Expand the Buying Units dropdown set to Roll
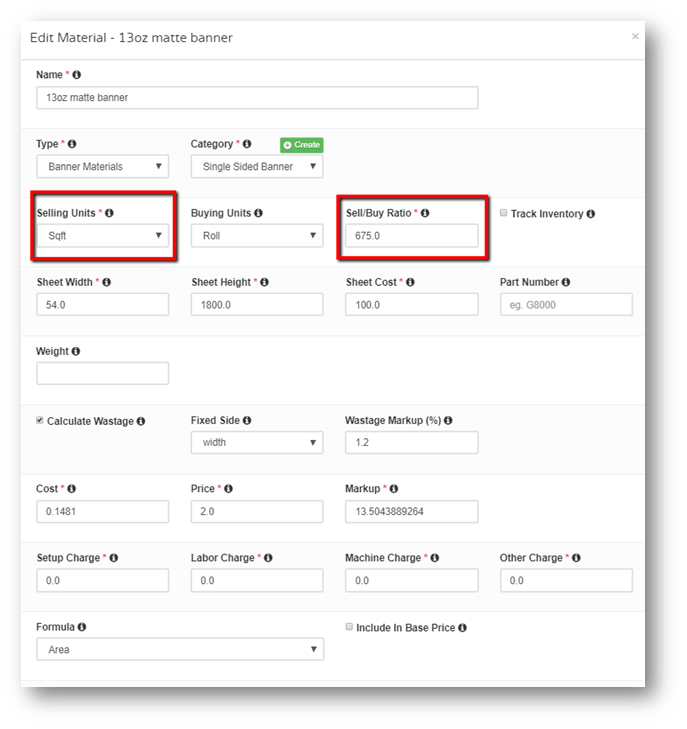Viewport: 687px width, 729px height. (x=257, y=236)
